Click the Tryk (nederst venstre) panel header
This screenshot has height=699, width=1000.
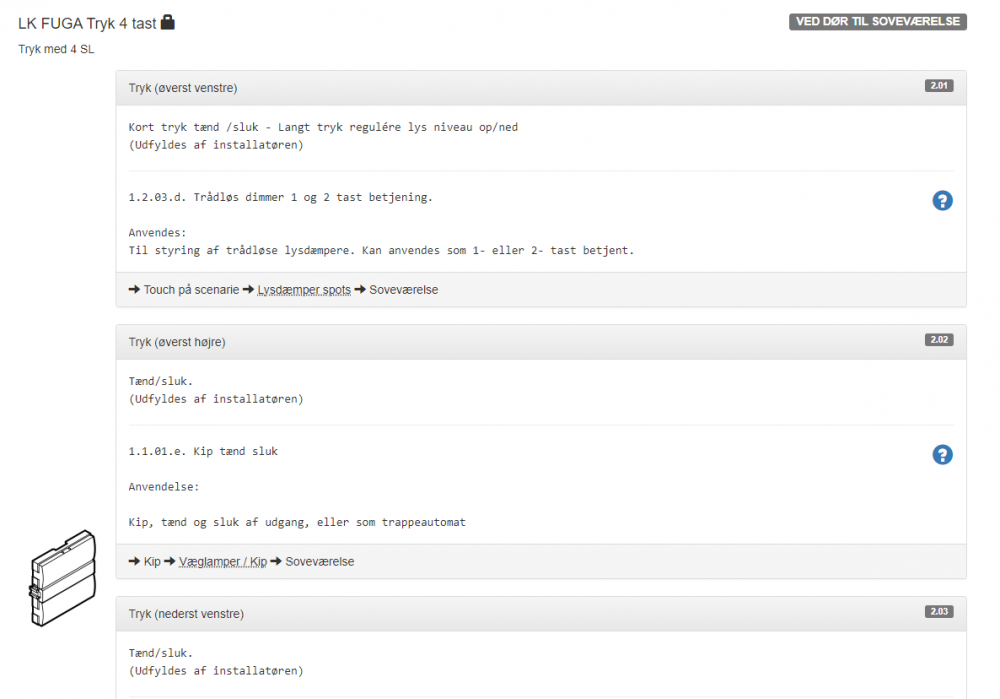click(186, 614)
